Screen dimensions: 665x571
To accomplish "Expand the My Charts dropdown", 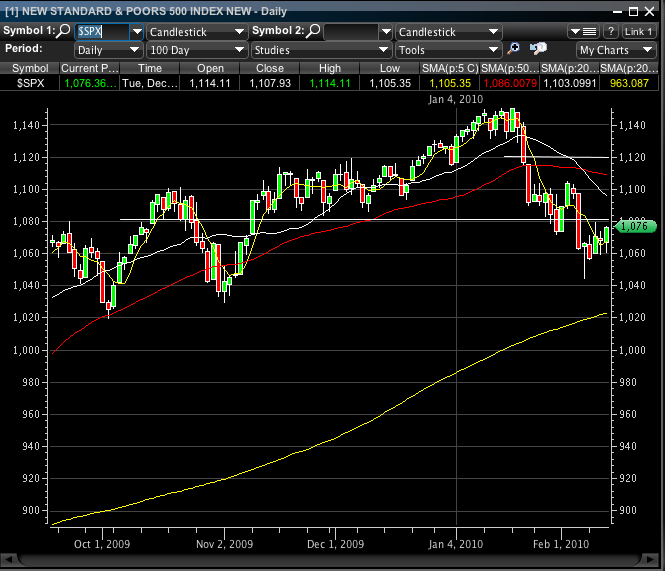I will 617,49.
